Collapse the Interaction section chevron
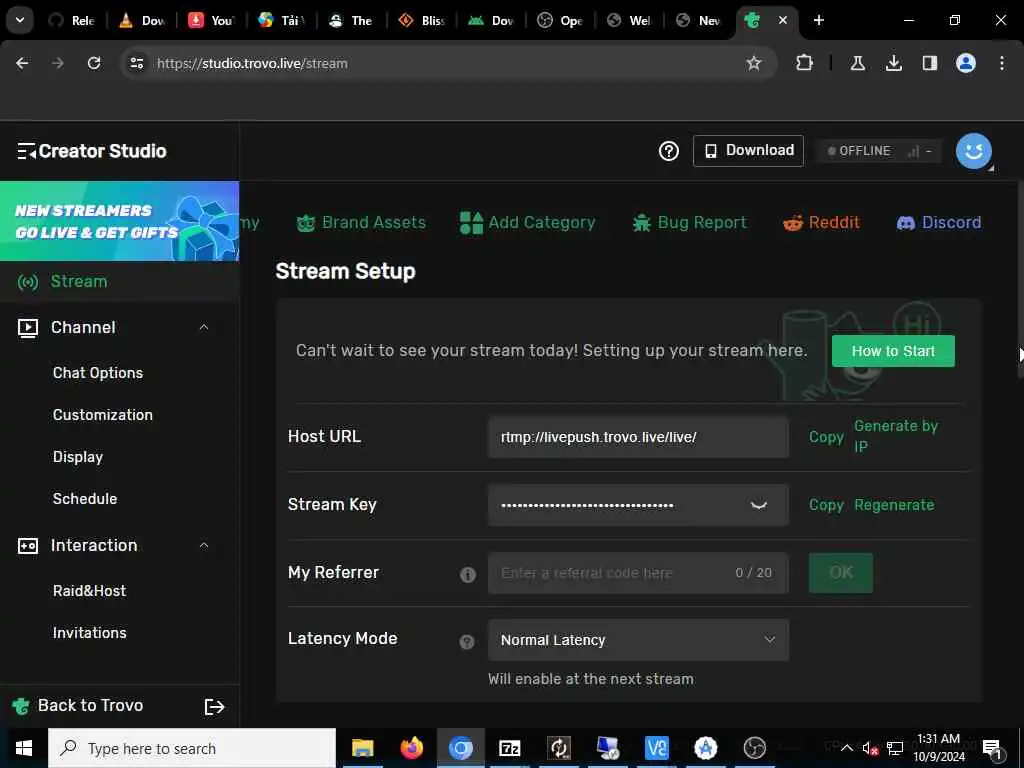 [x=204, y=545]
